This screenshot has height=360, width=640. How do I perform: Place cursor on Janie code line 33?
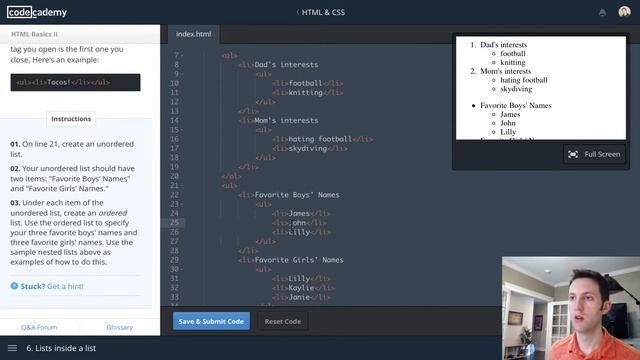click(301, 298)
